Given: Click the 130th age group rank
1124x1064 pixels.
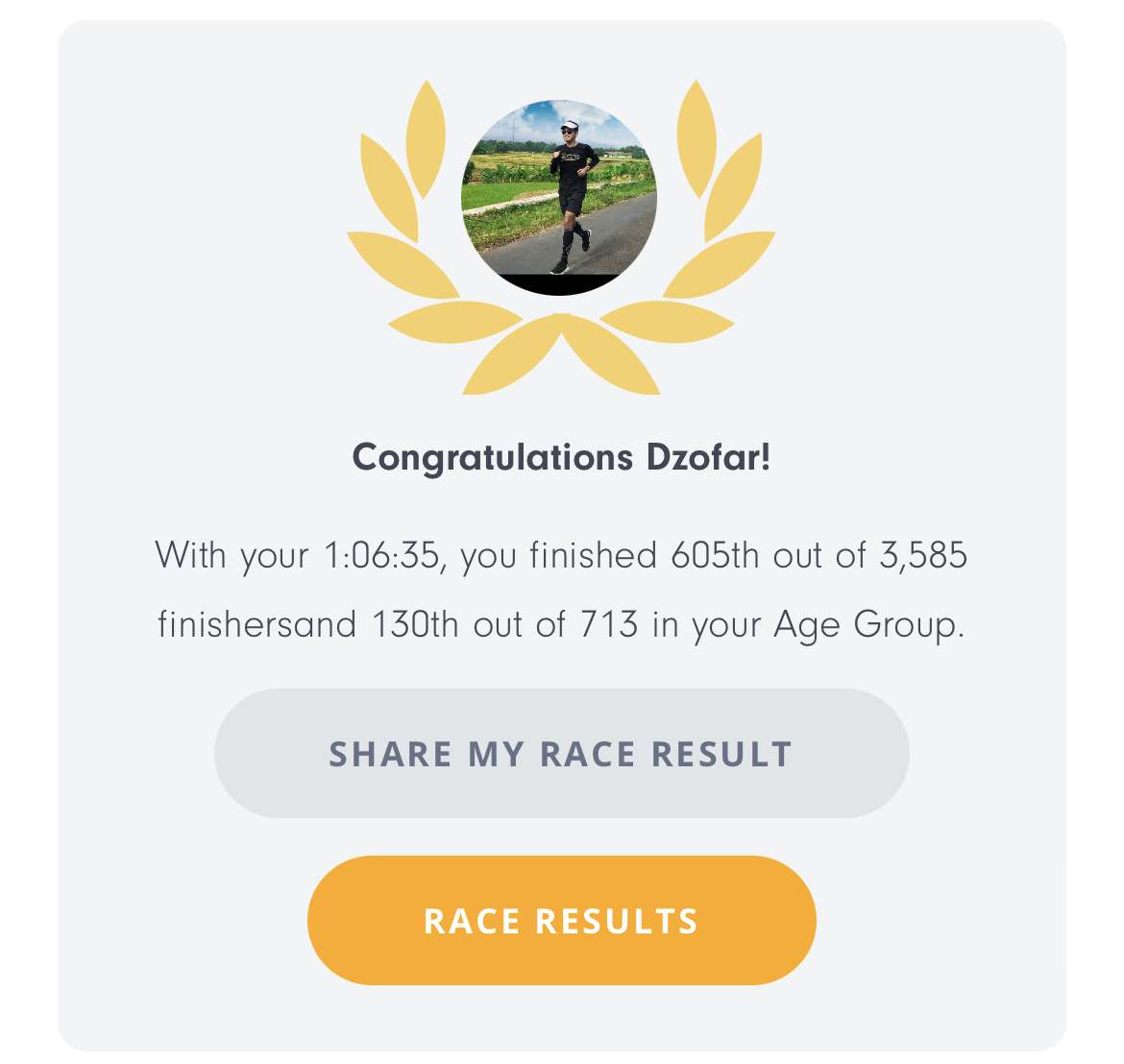Looking at the screenshot, I should pyautogui.click(x=415, y=624).
